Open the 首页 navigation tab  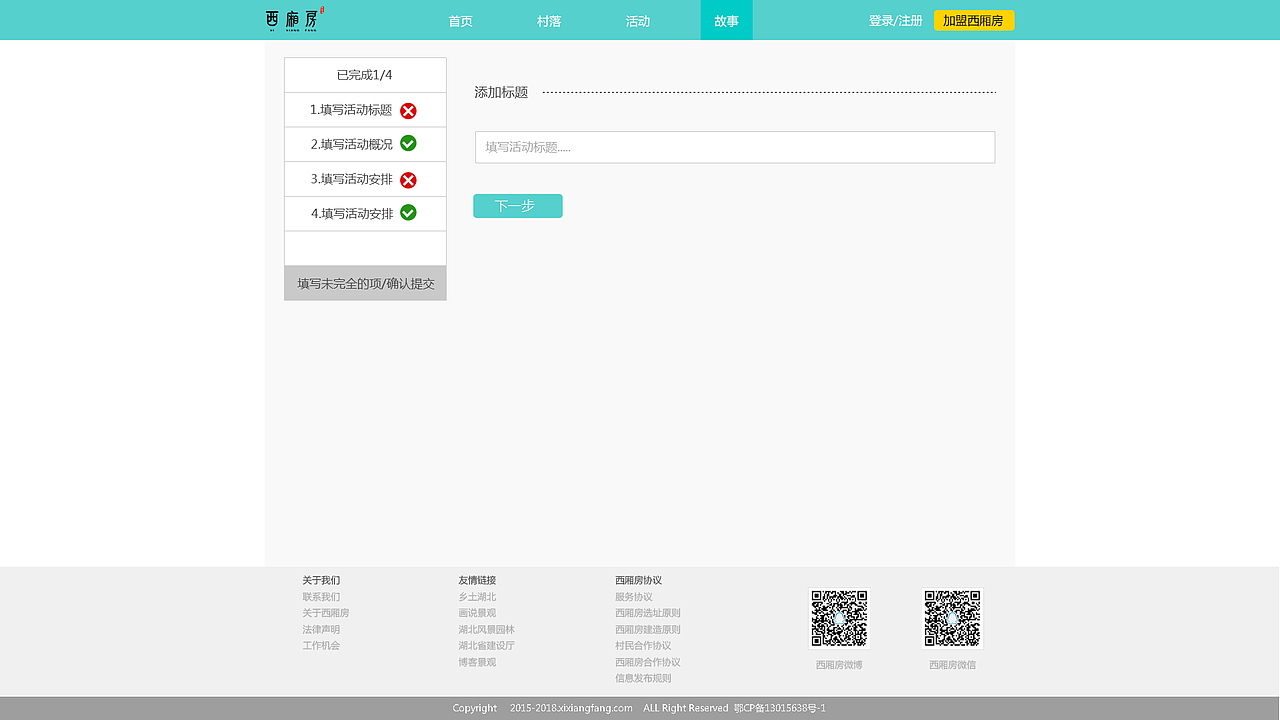point(460,20)
